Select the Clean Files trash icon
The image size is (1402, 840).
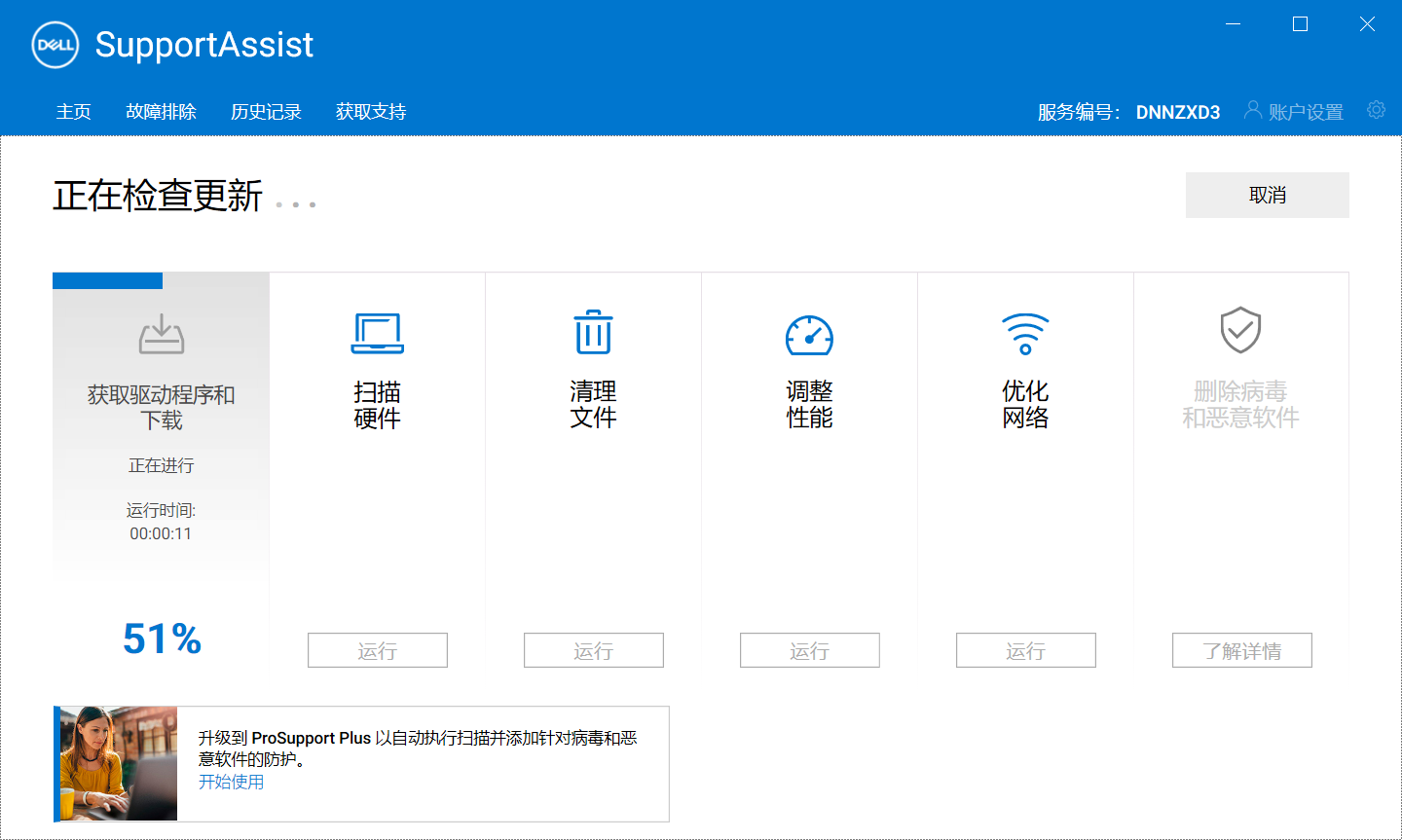tap(593, 333)
